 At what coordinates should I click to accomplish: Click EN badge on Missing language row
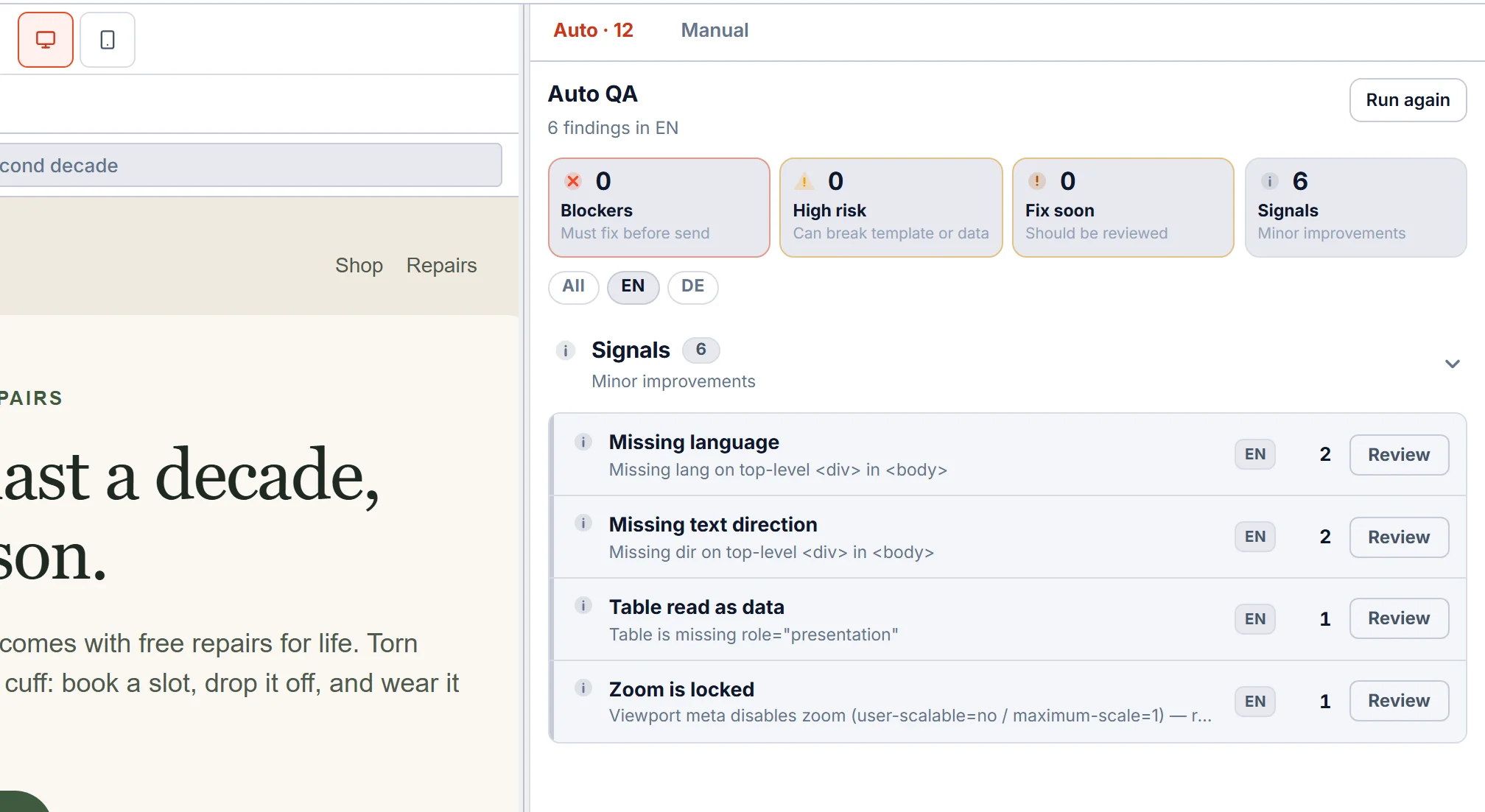(x=1255, y=454)
